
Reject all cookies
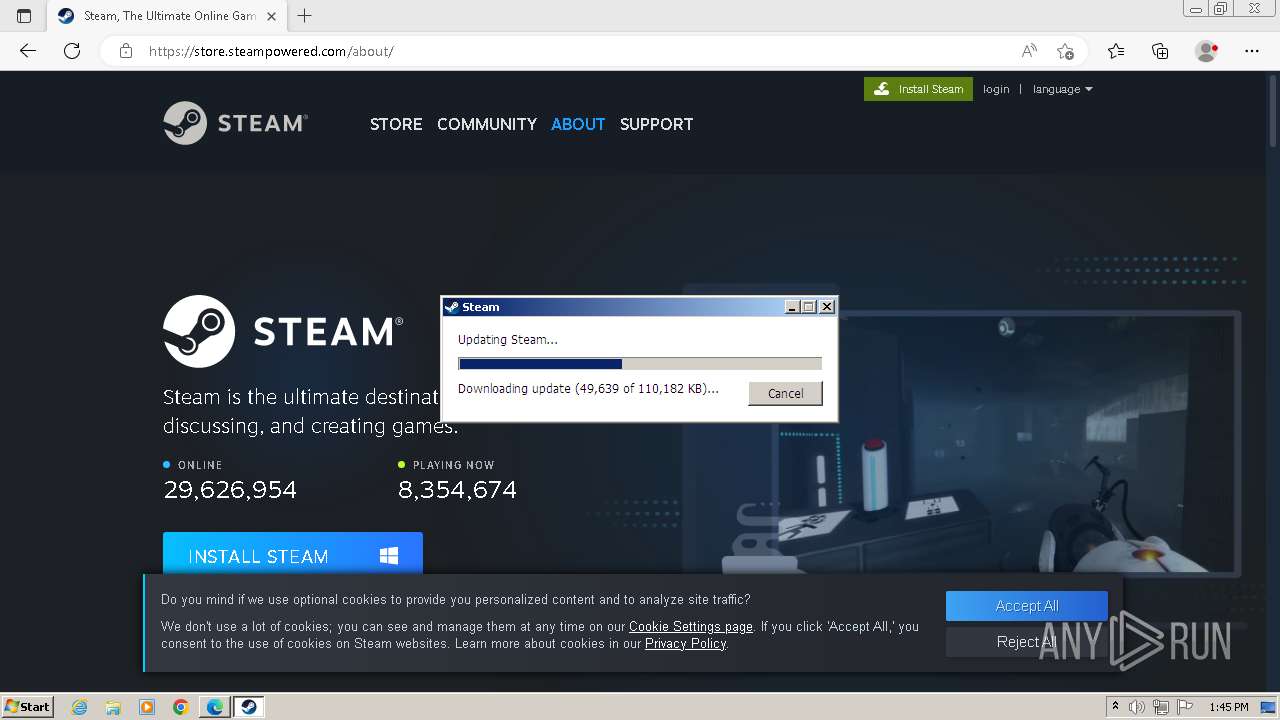coord(1027,642)
